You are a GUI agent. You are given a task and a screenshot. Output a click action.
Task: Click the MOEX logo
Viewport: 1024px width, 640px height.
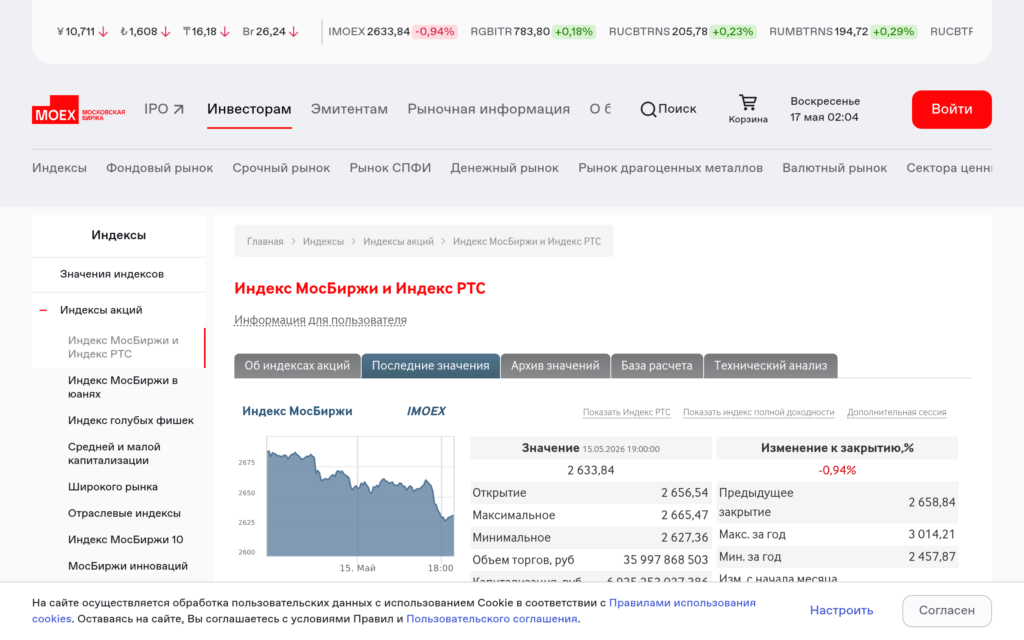(78, 110)
